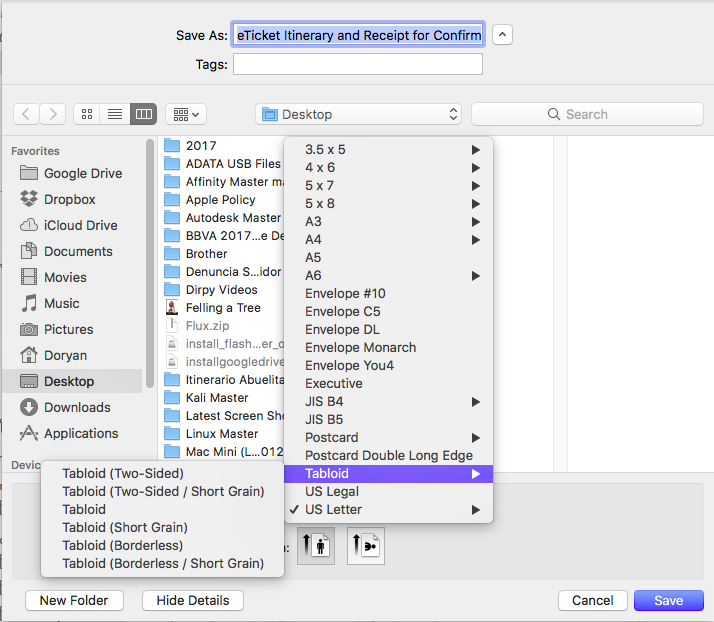The height and width of the screenshot is (622, 714).
Task: Choose Executive paper size
Action: 388,383
